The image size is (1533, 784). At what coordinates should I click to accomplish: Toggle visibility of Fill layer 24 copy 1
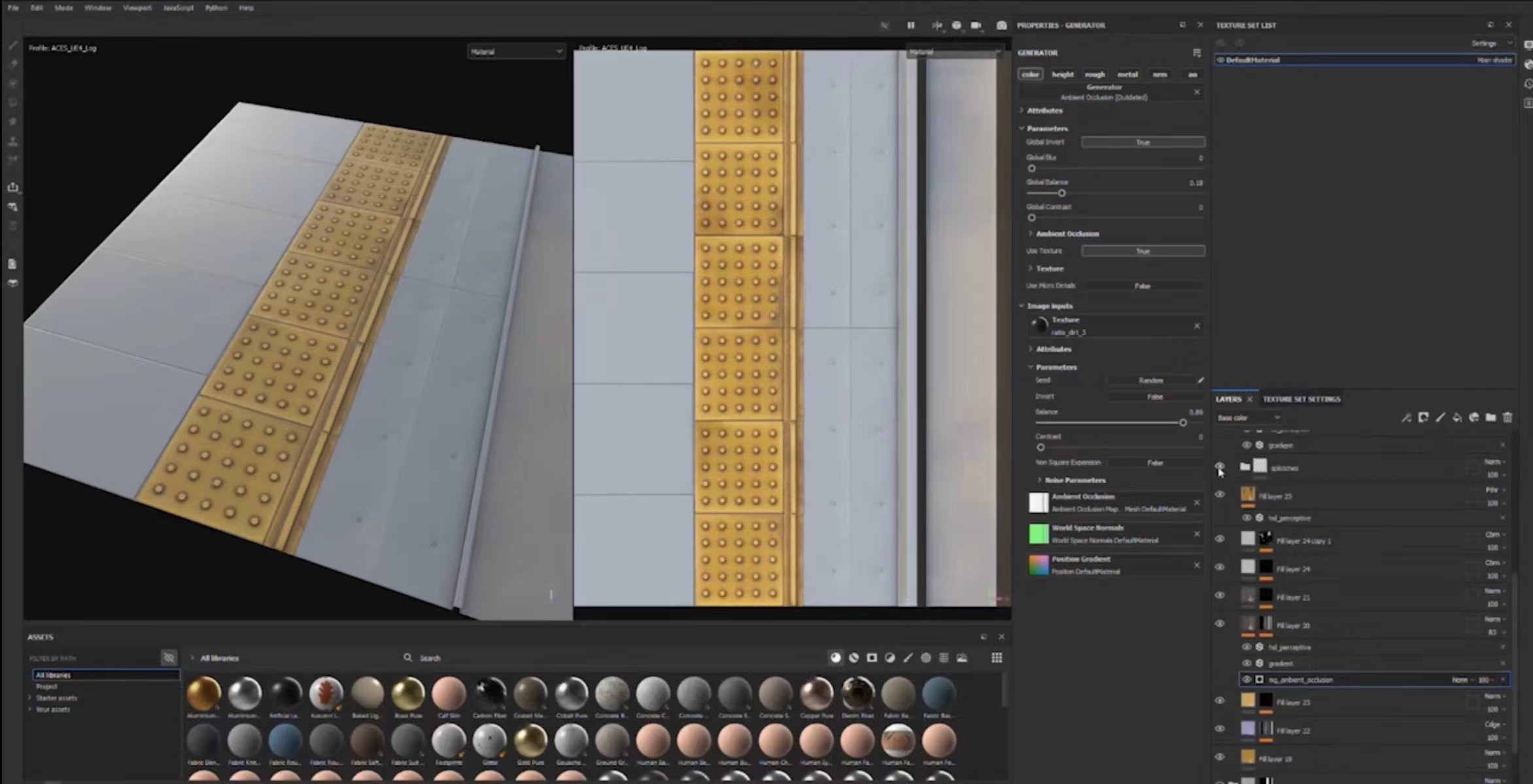[1220, 539]
